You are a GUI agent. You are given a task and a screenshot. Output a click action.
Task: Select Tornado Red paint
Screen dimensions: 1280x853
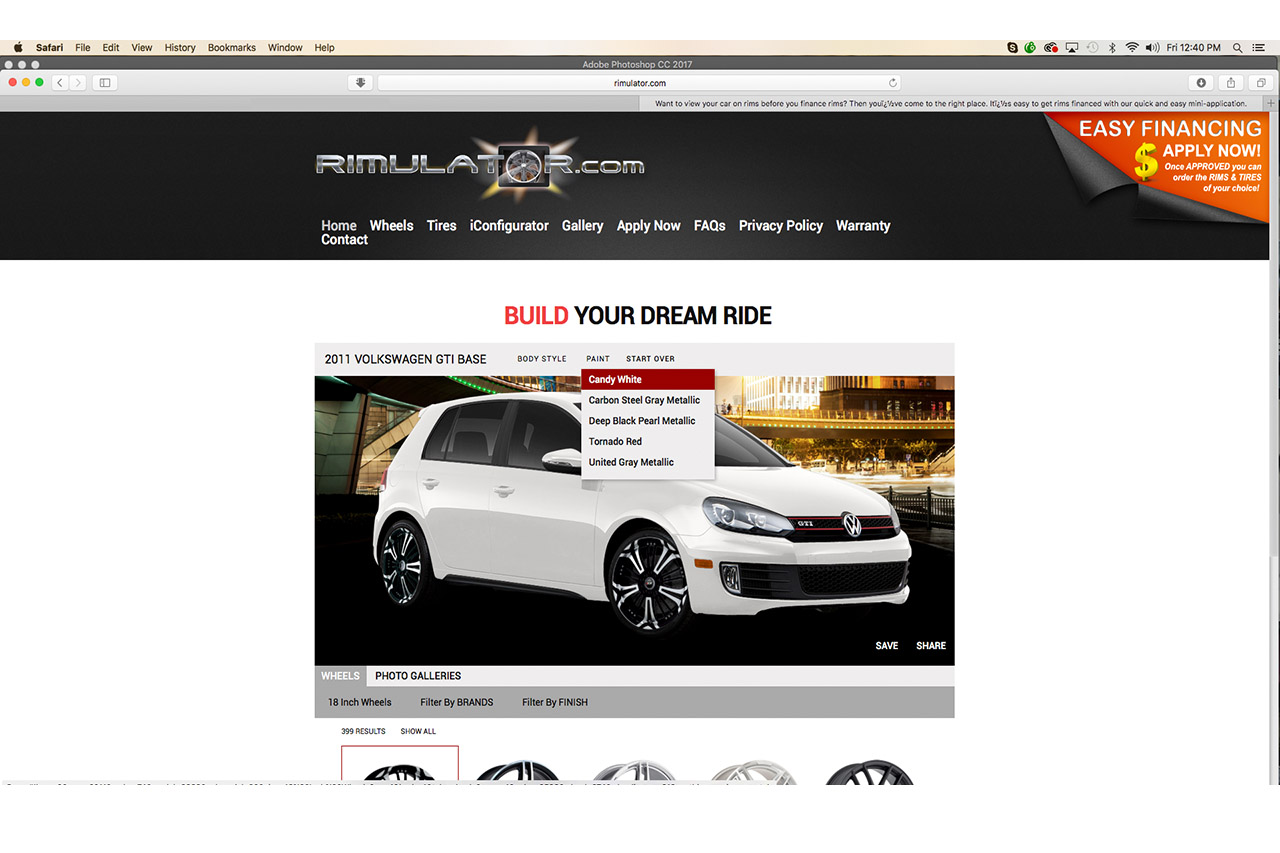point(648,441)
